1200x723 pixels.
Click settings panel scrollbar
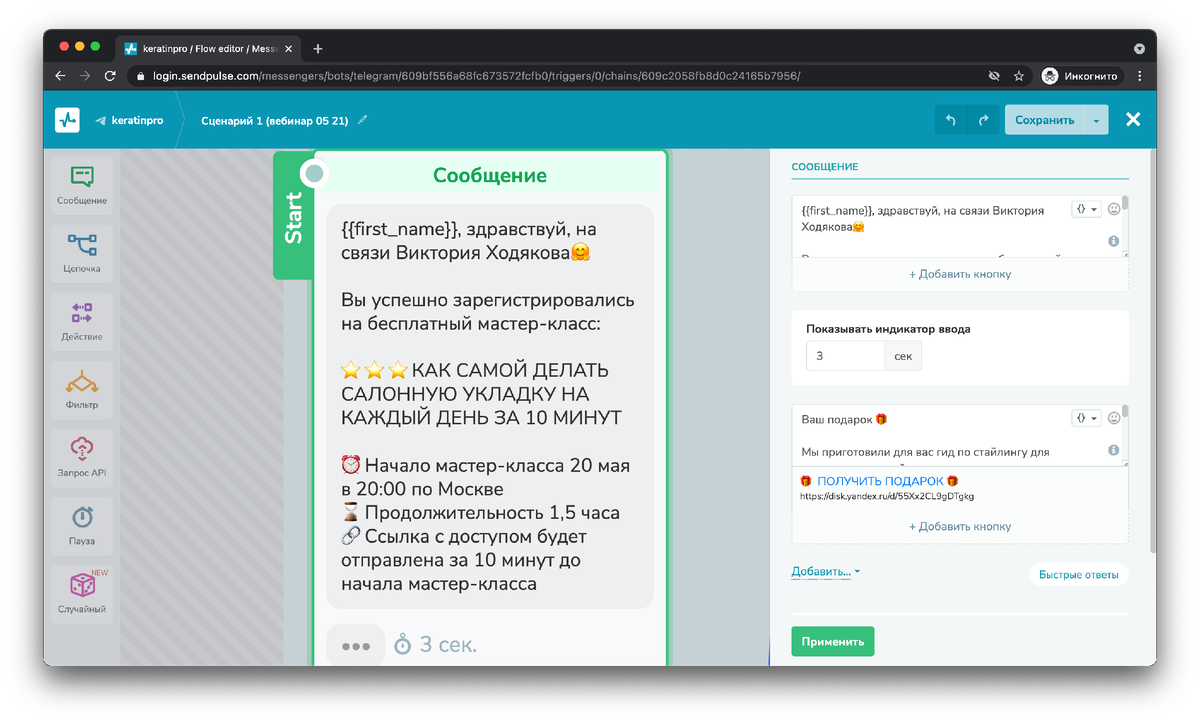1151,350
